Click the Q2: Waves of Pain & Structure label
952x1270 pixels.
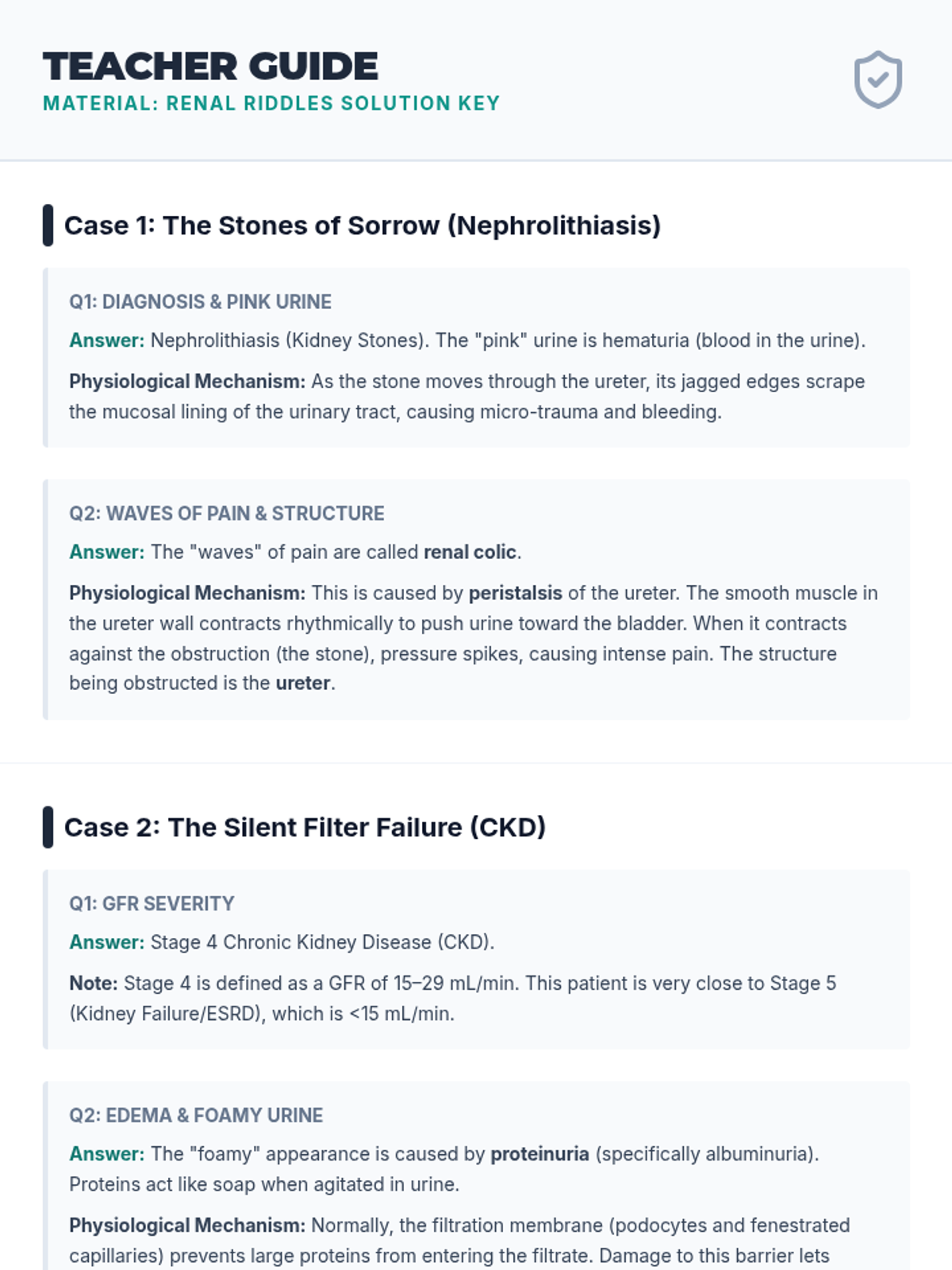click(226, 514)
